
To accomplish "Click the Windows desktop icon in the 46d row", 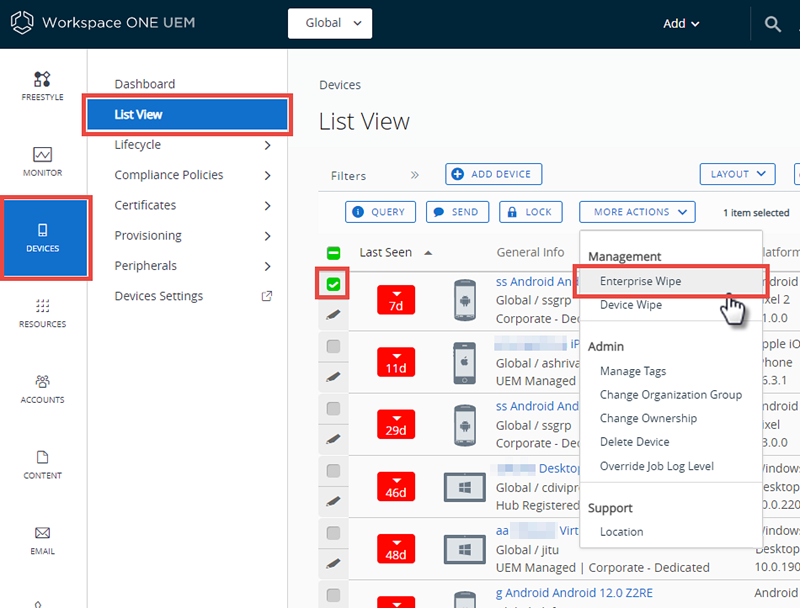I will 465,488.
